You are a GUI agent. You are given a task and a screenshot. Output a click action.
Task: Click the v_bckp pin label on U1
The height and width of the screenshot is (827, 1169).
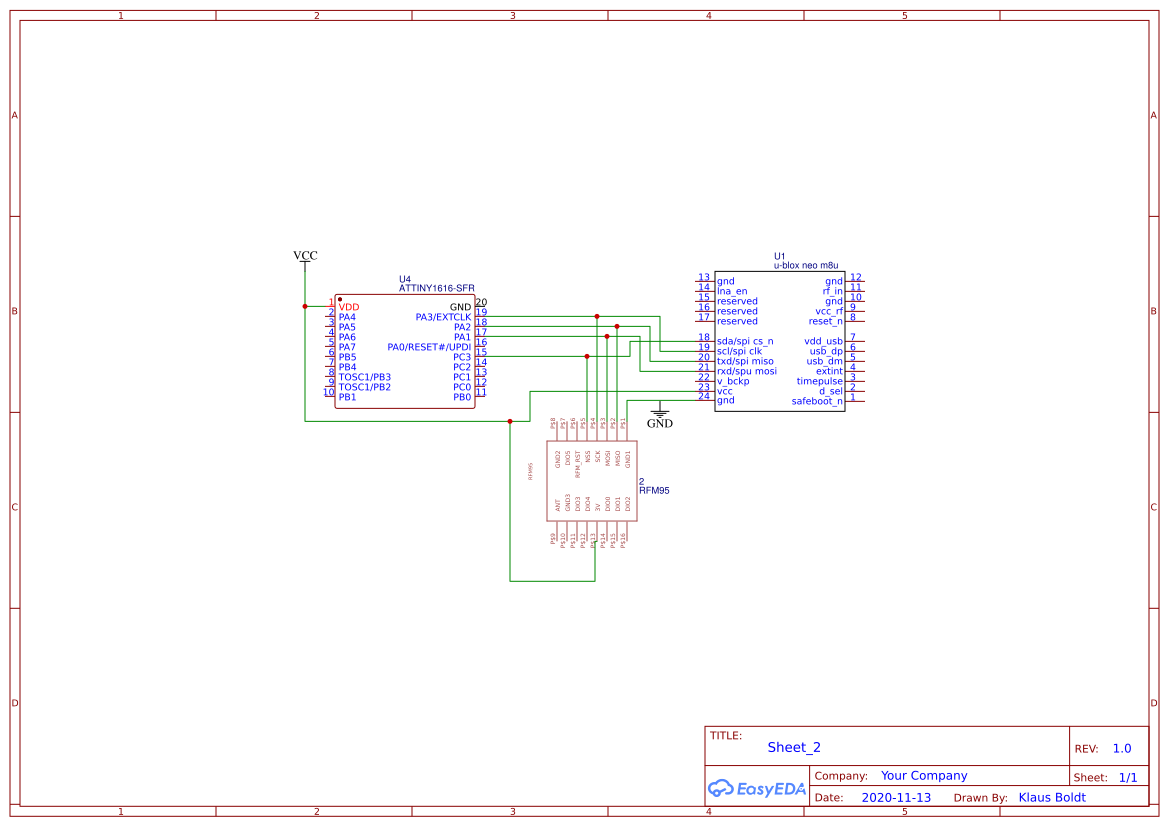point(731,381)
